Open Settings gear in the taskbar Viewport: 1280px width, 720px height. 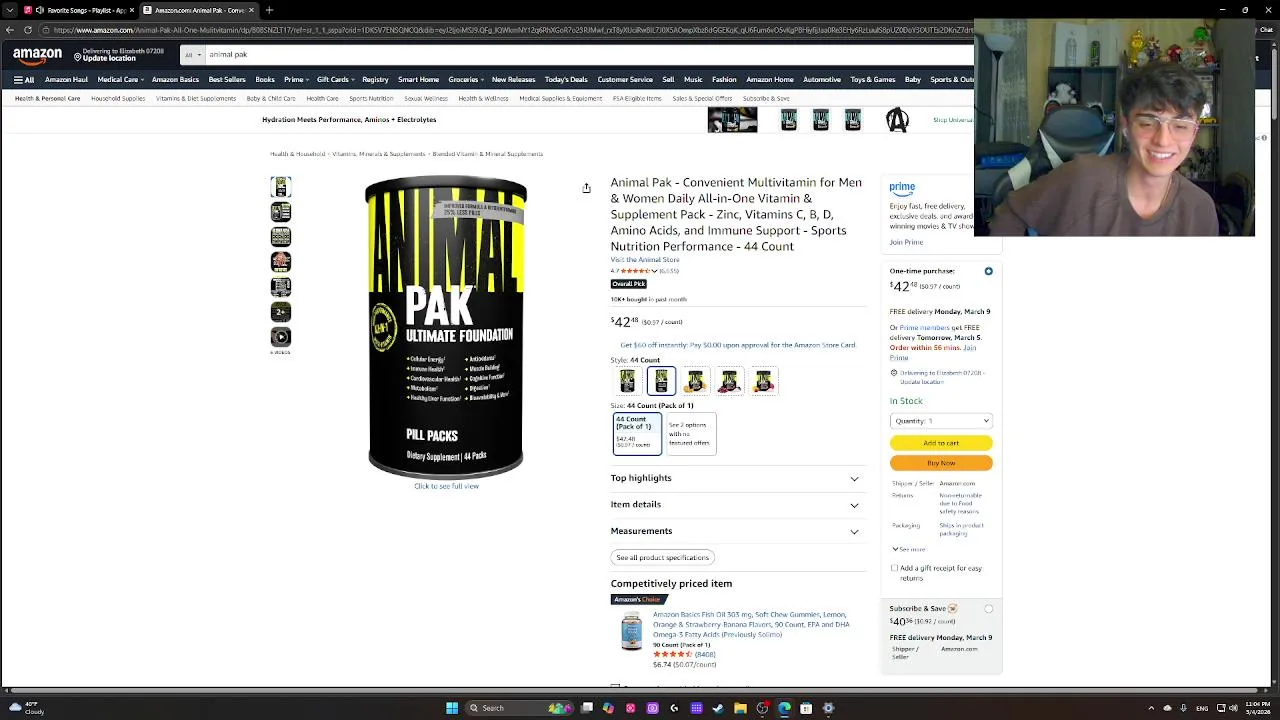pos(828,708)
